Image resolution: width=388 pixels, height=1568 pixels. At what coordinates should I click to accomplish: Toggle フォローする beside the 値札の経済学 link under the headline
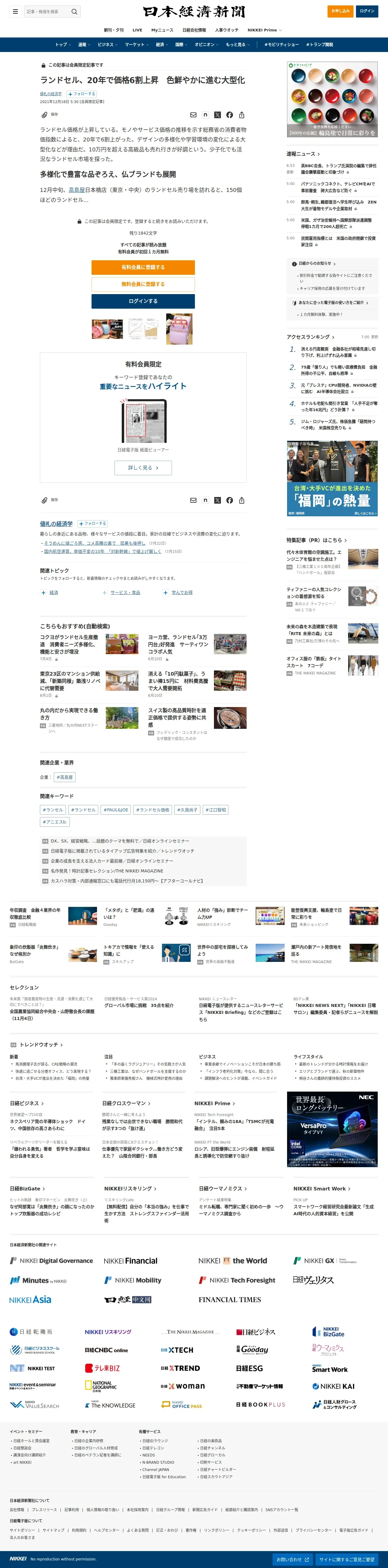[82, 94]
